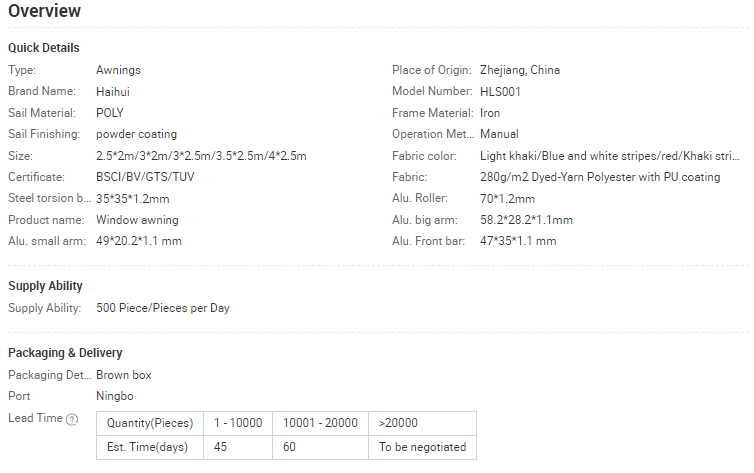The image size is (754, 473).
Task: Click the '10001 - 20000' quantity cell
Action: (x=320, y=423)
